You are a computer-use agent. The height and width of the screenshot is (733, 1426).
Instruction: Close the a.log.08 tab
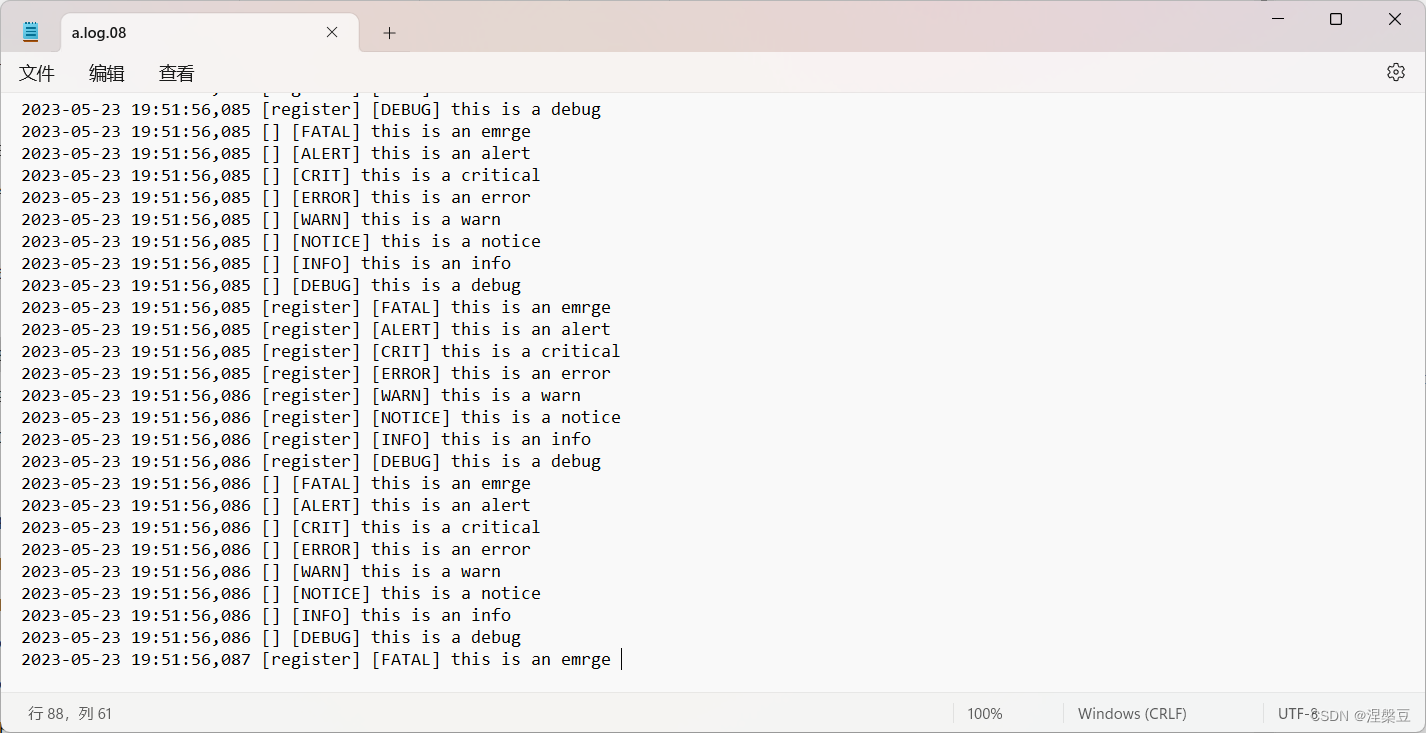pos(332,32)
